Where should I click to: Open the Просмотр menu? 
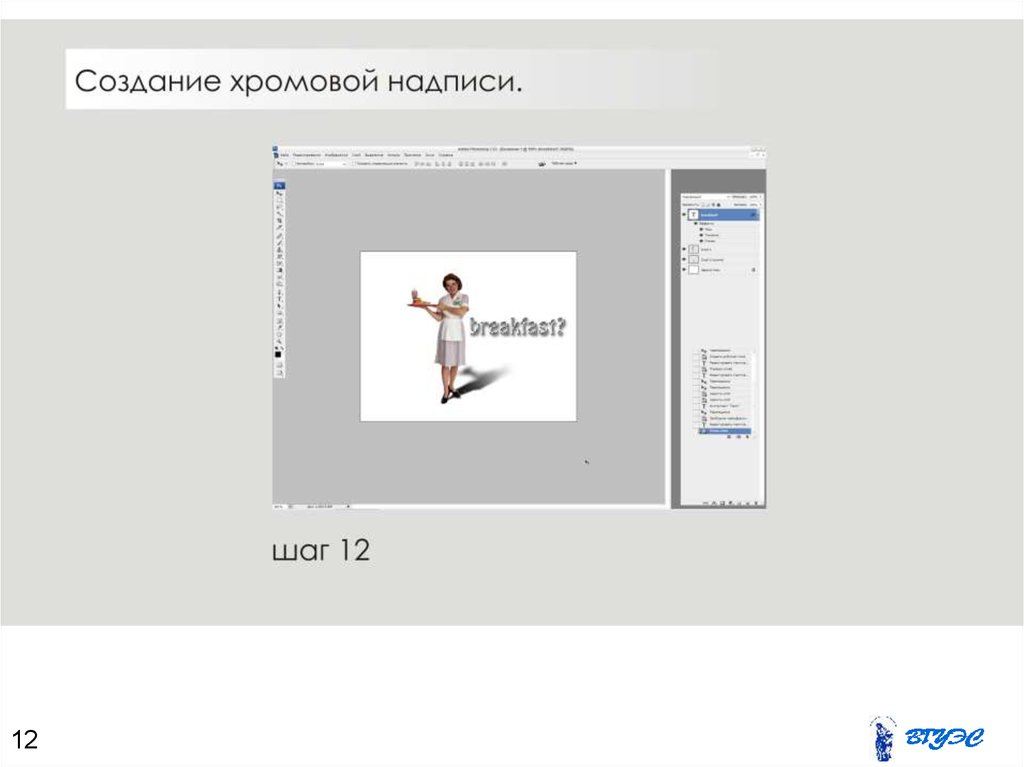(x=412, y=155)
